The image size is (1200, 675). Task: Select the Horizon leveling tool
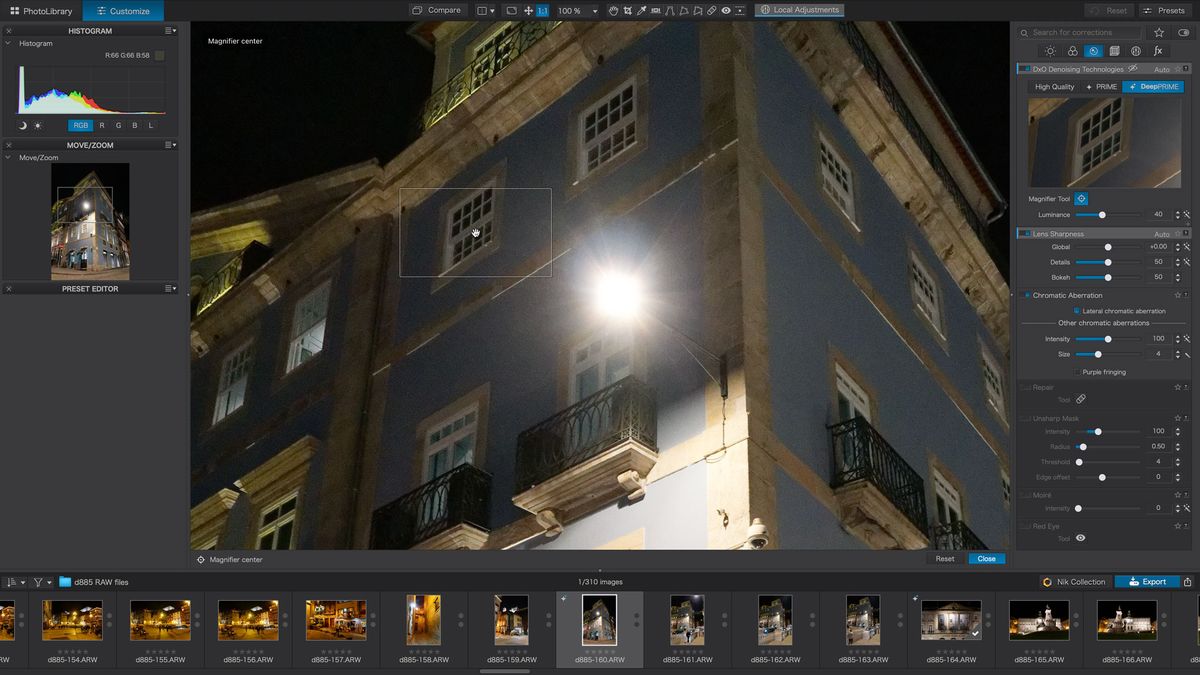(x=655, y=10)
